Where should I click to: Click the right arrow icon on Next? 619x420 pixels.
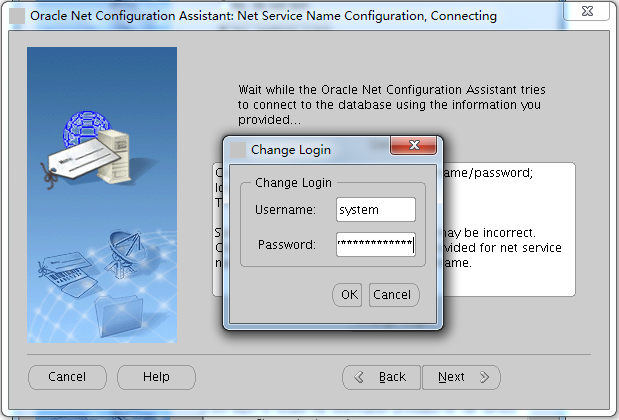click(x=484, y=377)
